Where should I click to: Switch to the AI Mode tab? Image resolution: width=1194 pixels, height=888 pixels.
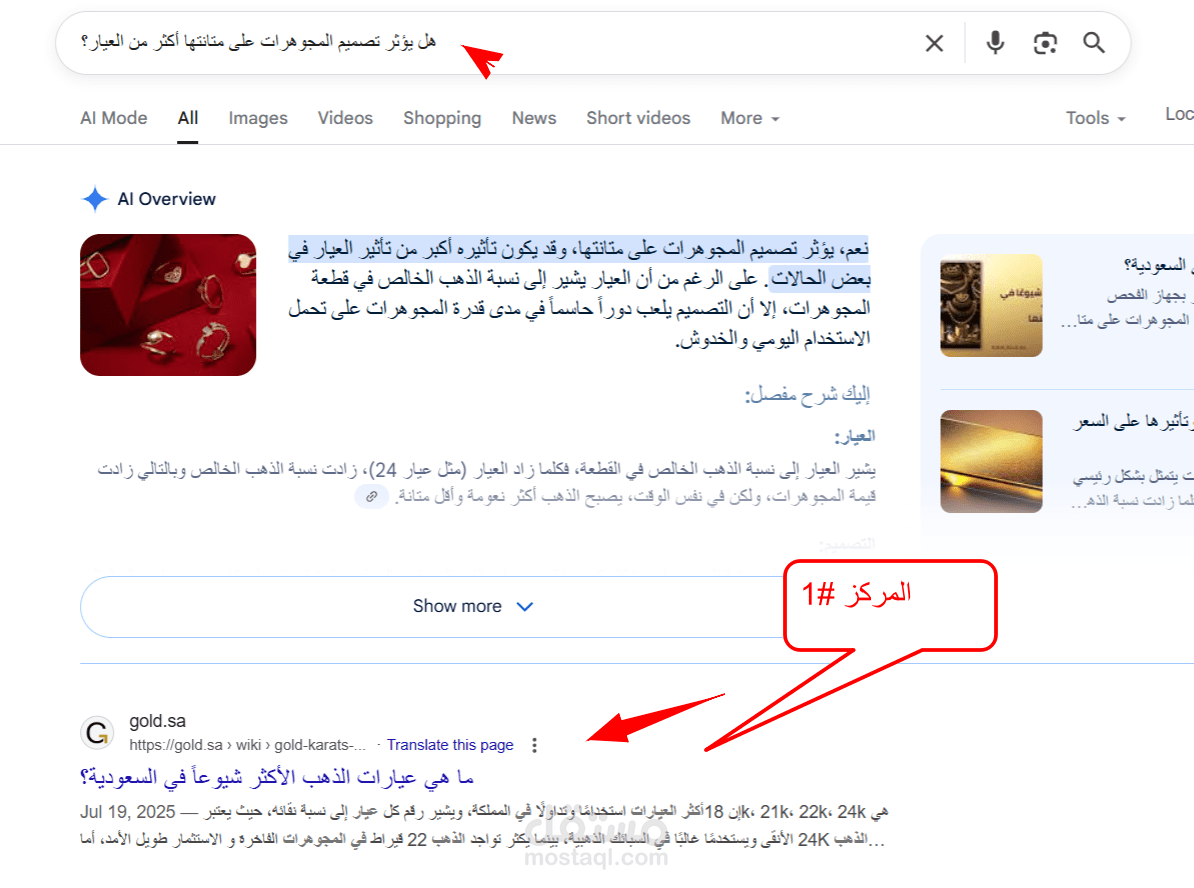(x=113, y=118)
